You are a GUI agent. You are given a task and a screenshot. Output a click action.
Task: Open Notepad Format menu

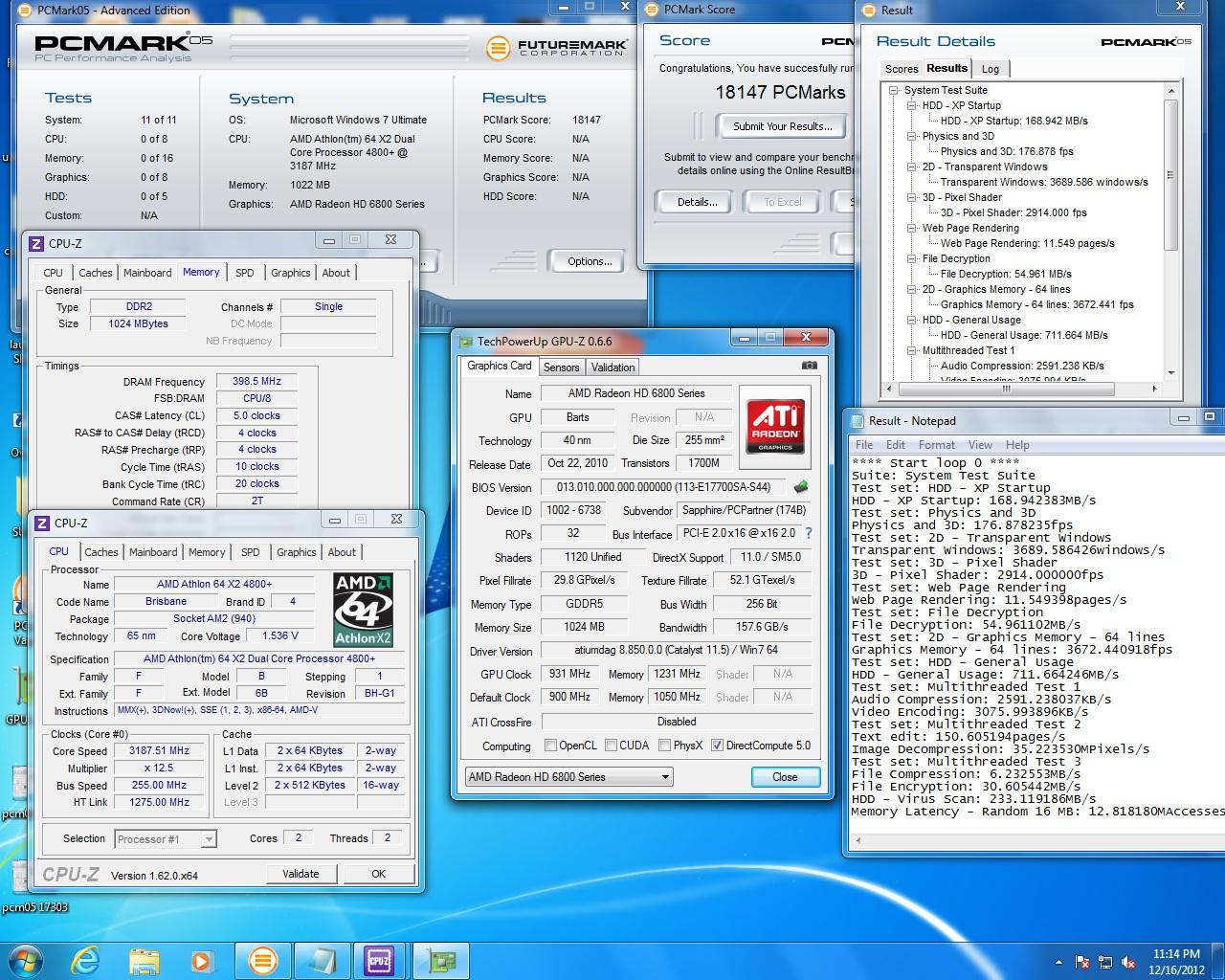[x=937, y=445]
